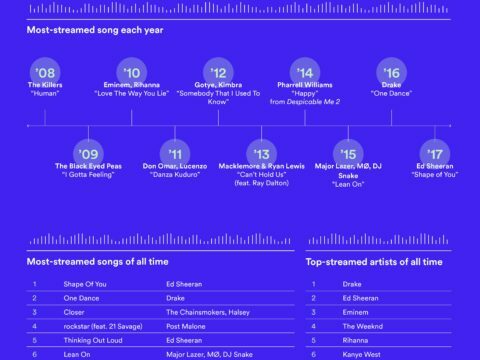
Task: Click "Kanye West" in top artists list
Action: pos(361,354)
